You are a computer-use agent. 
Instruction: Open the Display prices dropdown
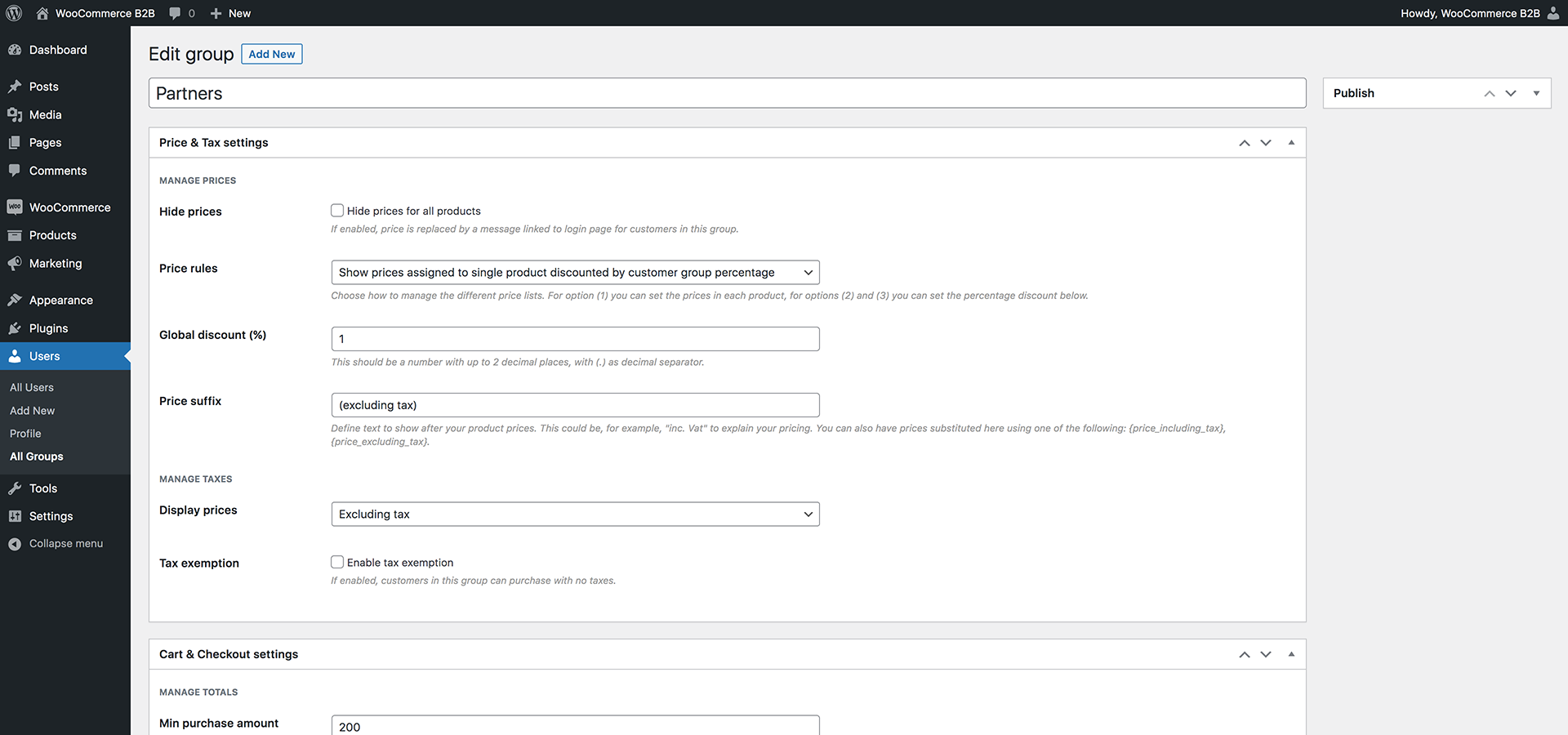575,514
